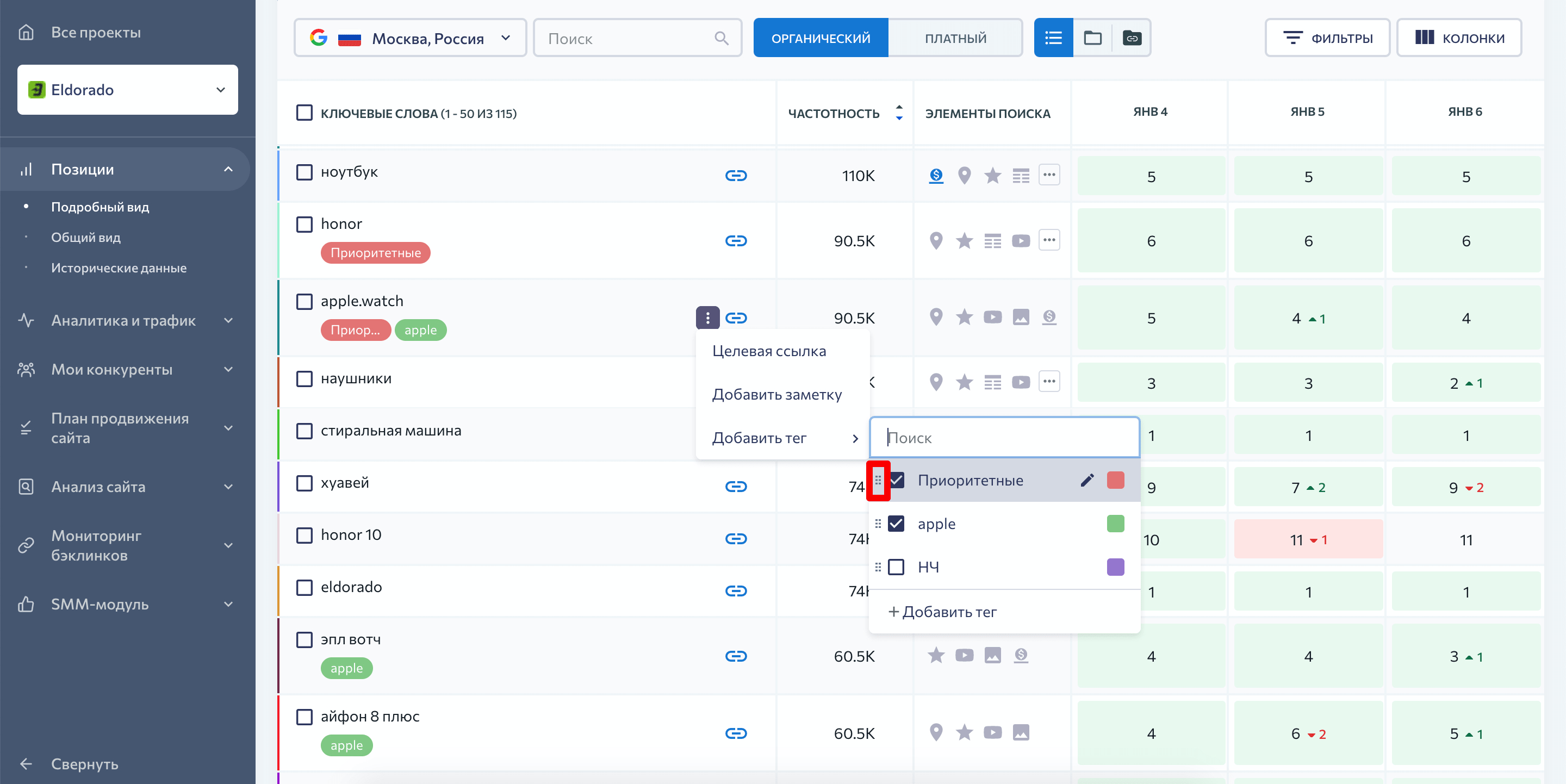Show more search elements for ноутбук
1566x784 pixels.
(1049, 175)
